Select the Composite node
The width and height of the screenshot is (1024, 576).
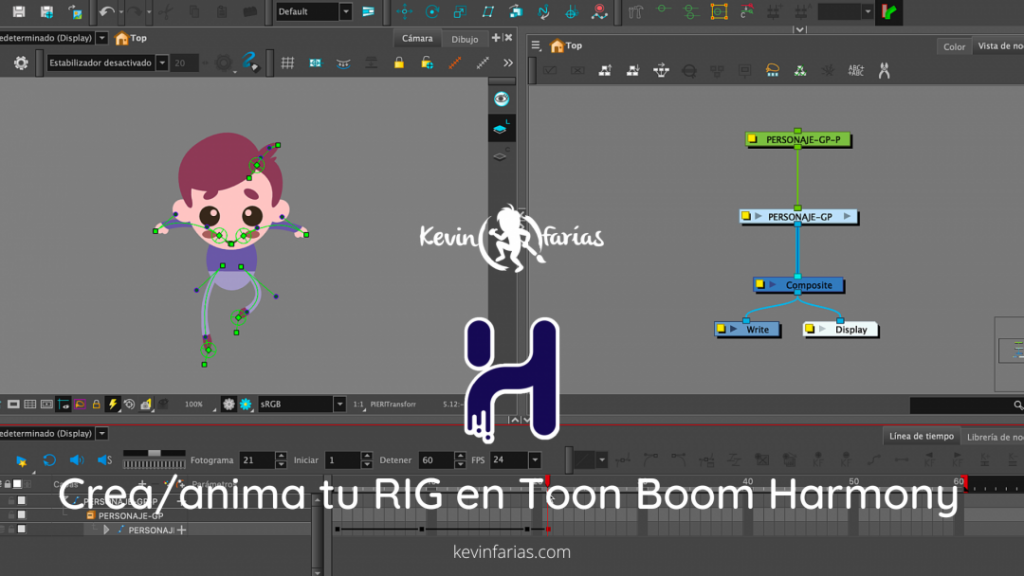(x=798, y=285)
